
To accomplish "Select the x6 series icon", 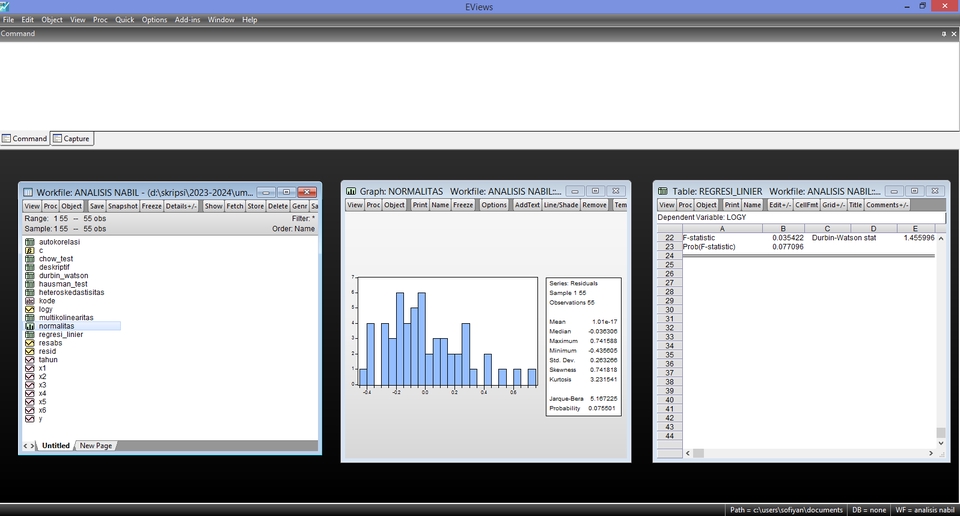I will click(x=29, y=410).
